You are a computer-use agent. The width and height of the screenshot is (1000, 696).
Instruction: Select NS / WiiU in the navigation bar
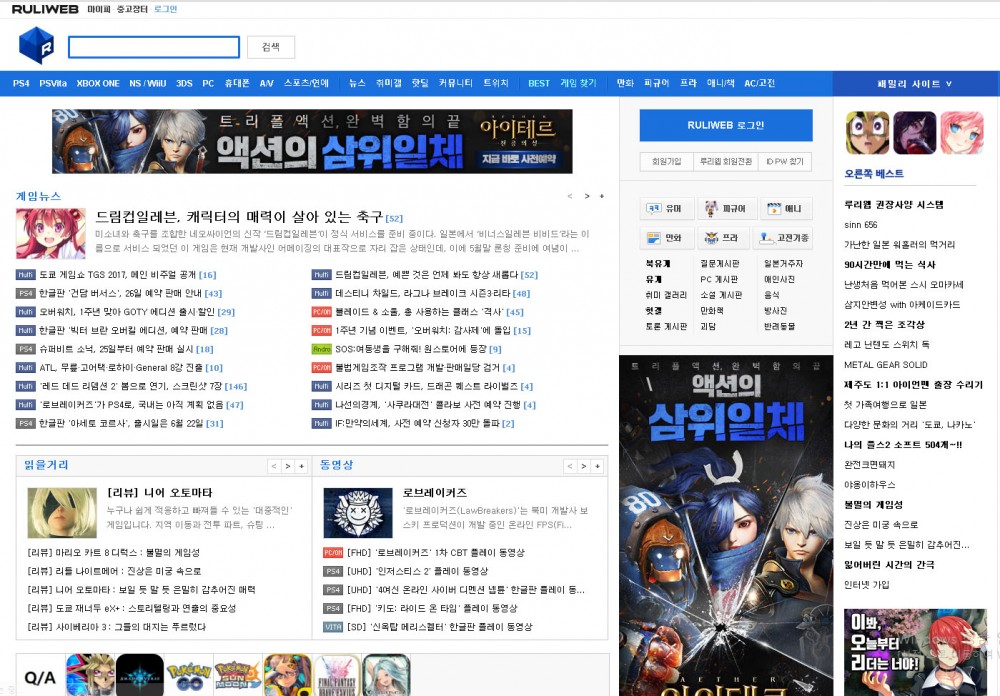(x=147, y=84)
